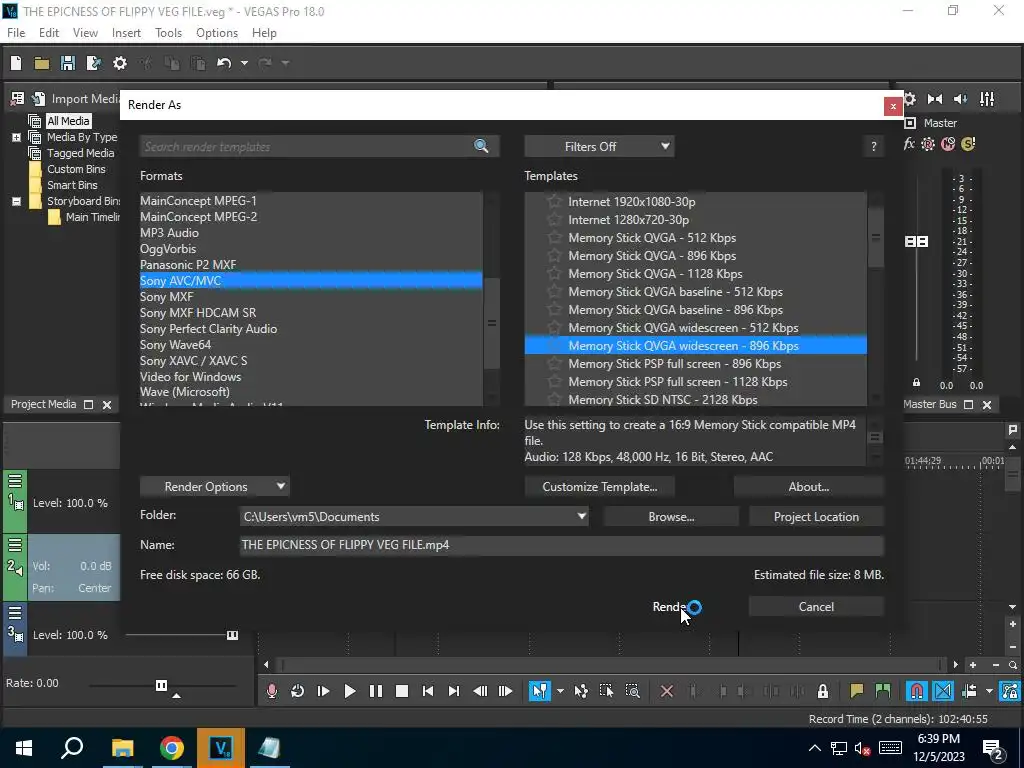The height and width of the screenshot is (768, 1024).
Task: Click the Record microphone button
Action: (x=272, y=691)
